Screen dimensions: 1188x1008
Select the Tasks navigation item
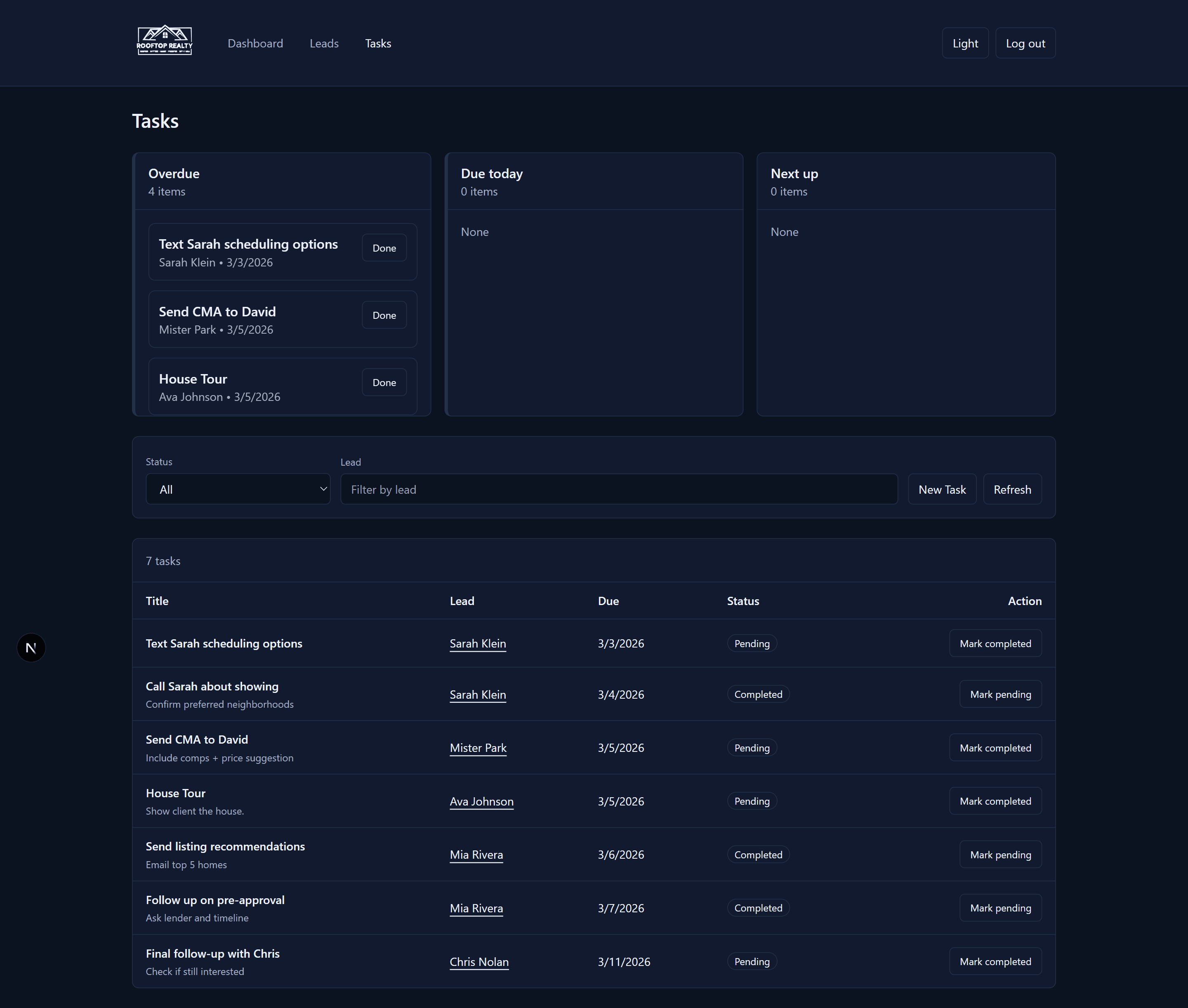pos(378,43)
